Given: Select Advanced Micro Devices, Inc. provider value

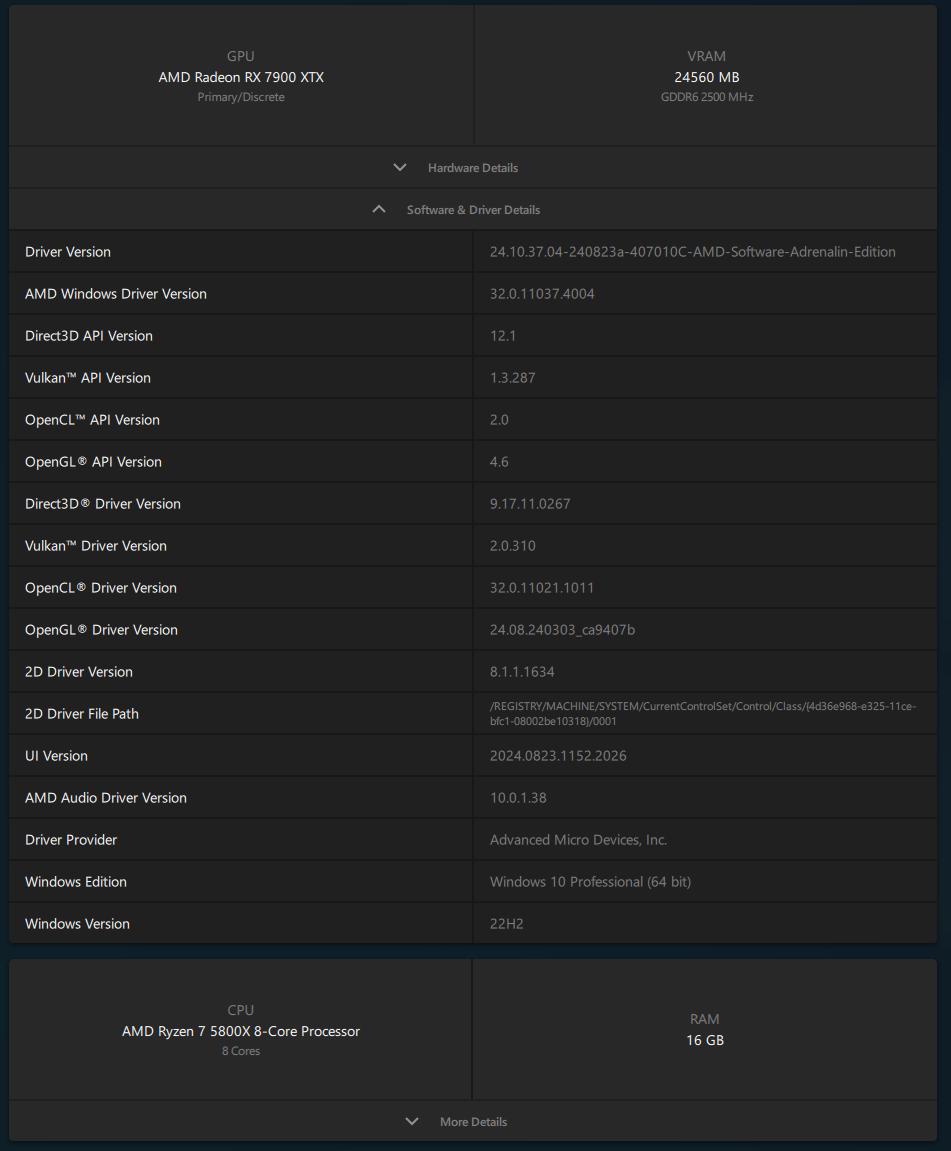Looking at the screenshot, I should pos(578,840).
